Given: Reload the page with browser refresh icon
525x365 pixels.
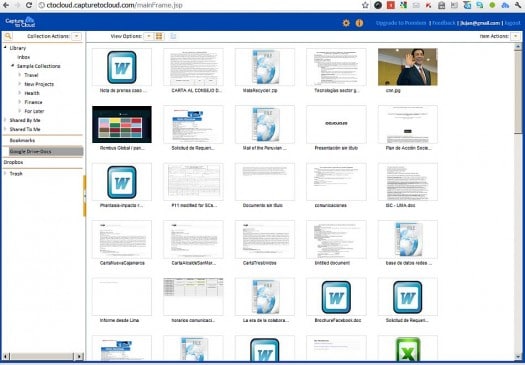Looking at the screenshot, I should [29, 5].
